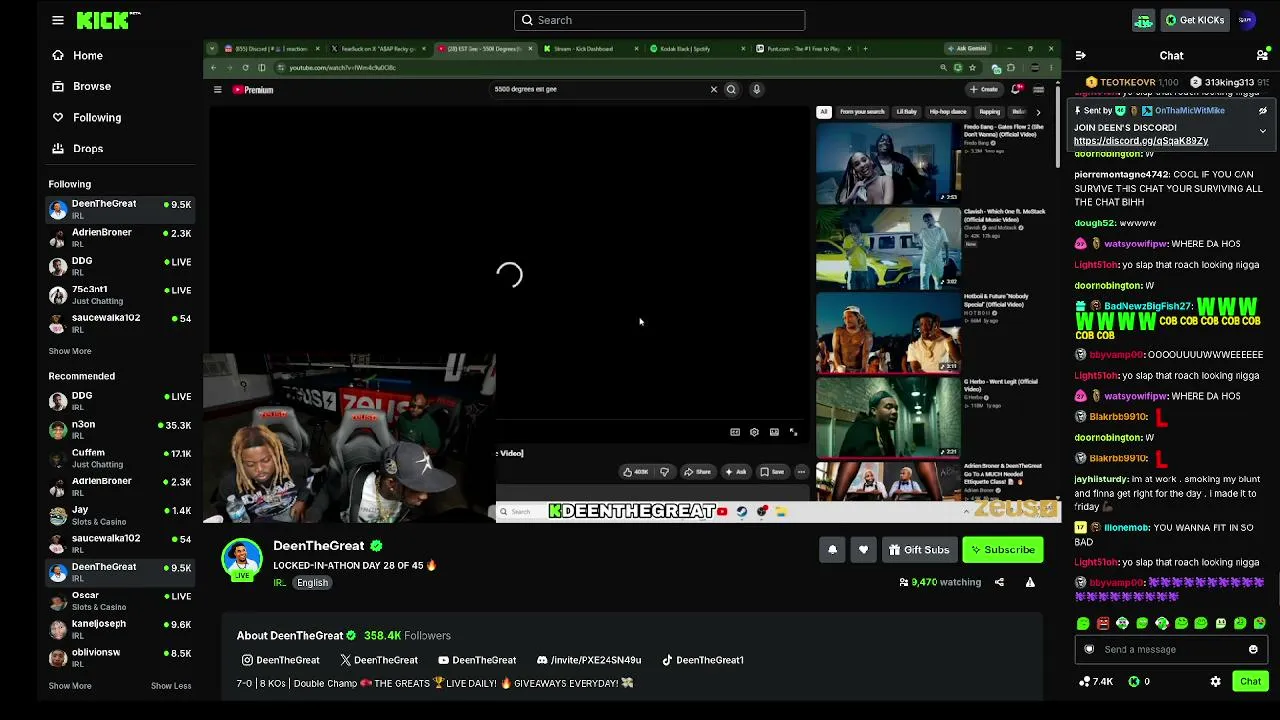Open channel points 7.4K balance
This screenshot has width=1280, height=720.
1096,682
